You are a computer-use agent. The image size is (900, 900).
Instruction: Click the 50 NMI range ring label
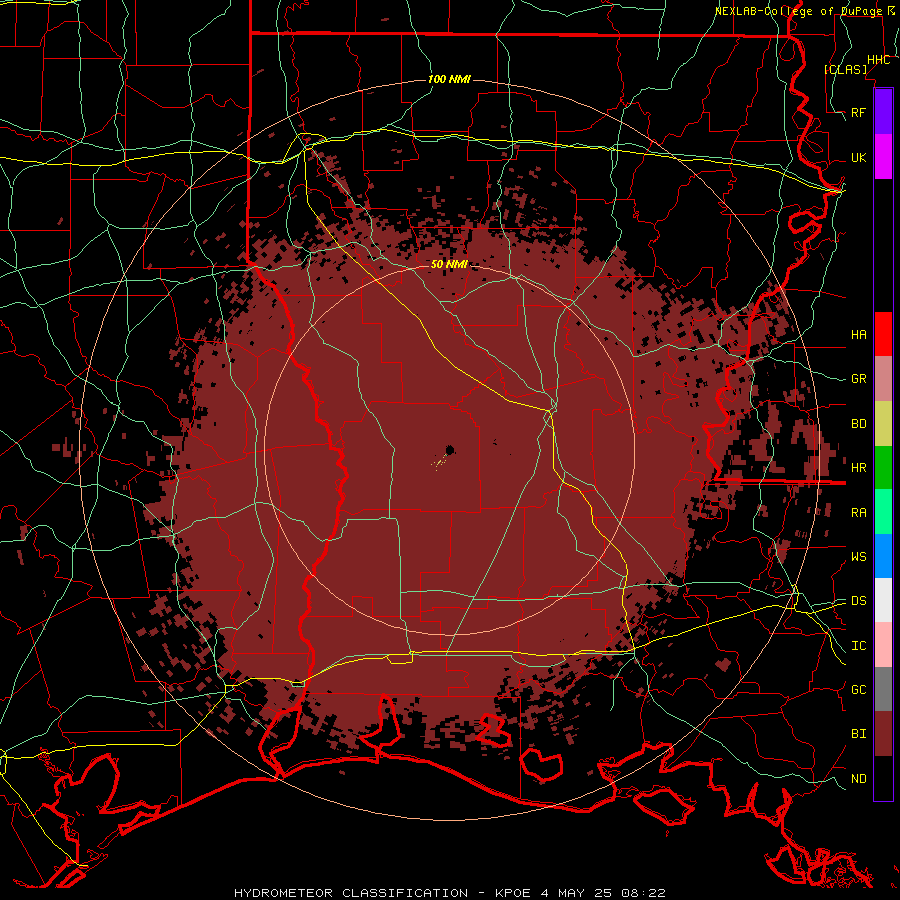(x=449, y=264)
